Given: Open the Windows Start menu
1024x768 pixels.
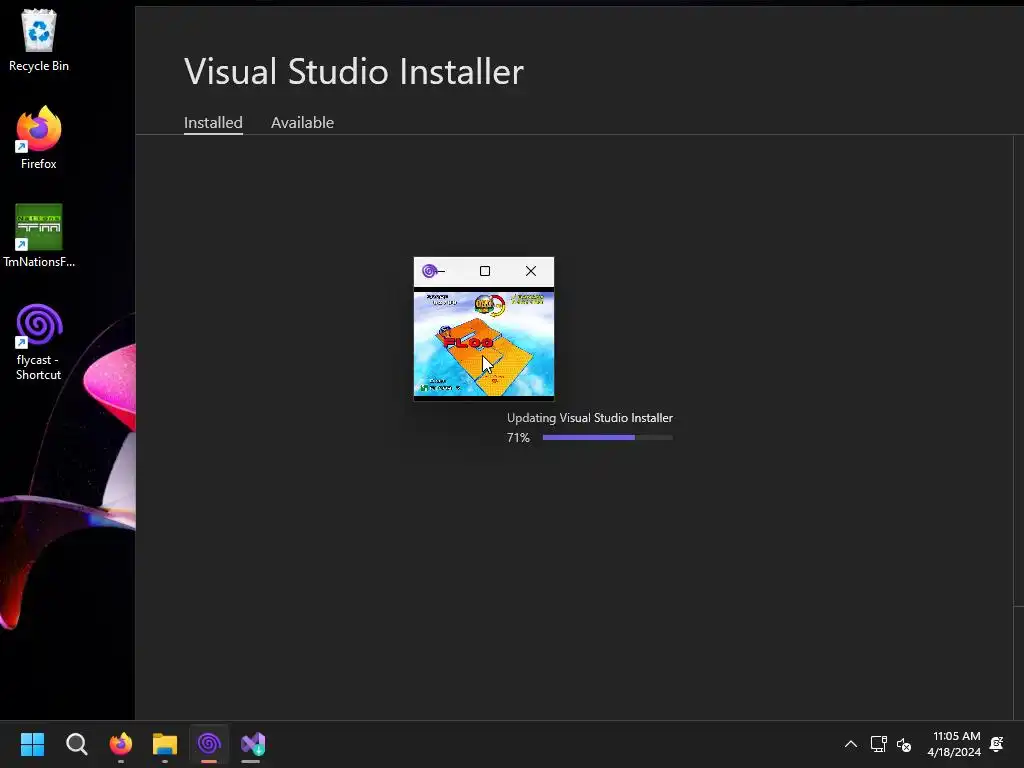Looking at the screenshot, I should click(32, 744).
